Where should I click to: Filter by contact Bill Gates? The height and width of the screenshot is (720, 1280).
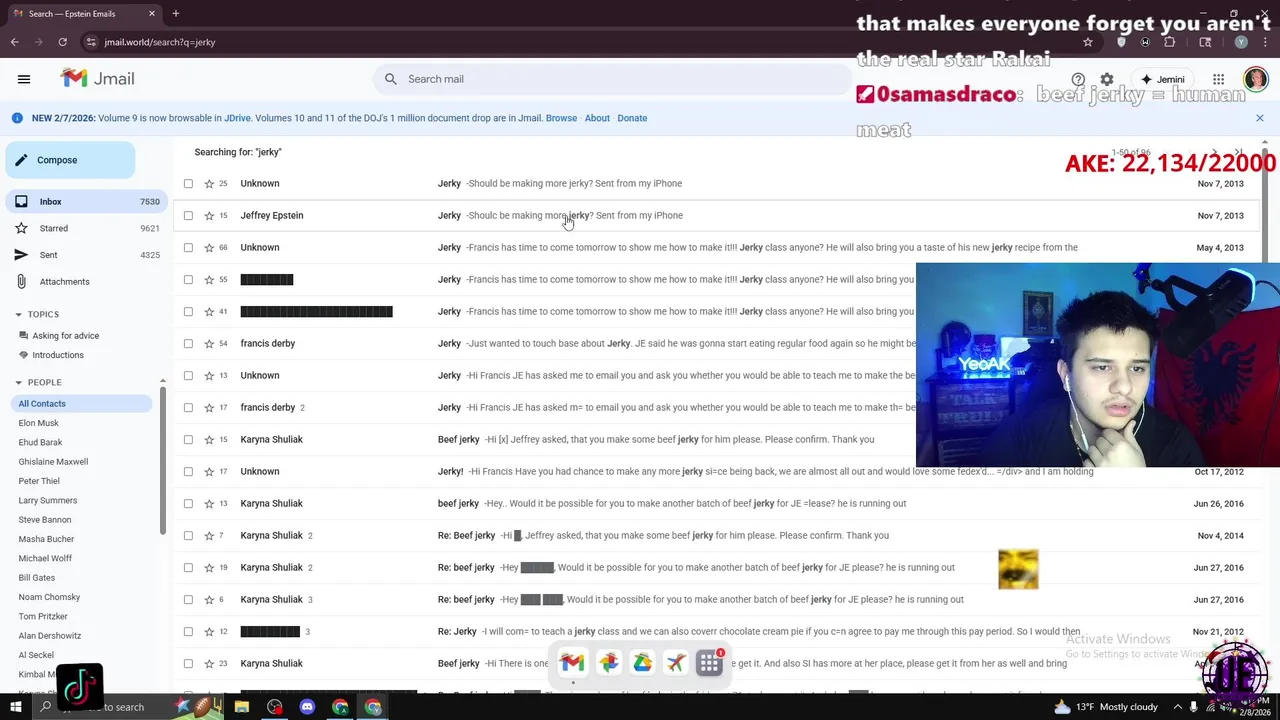coord(37,578)
